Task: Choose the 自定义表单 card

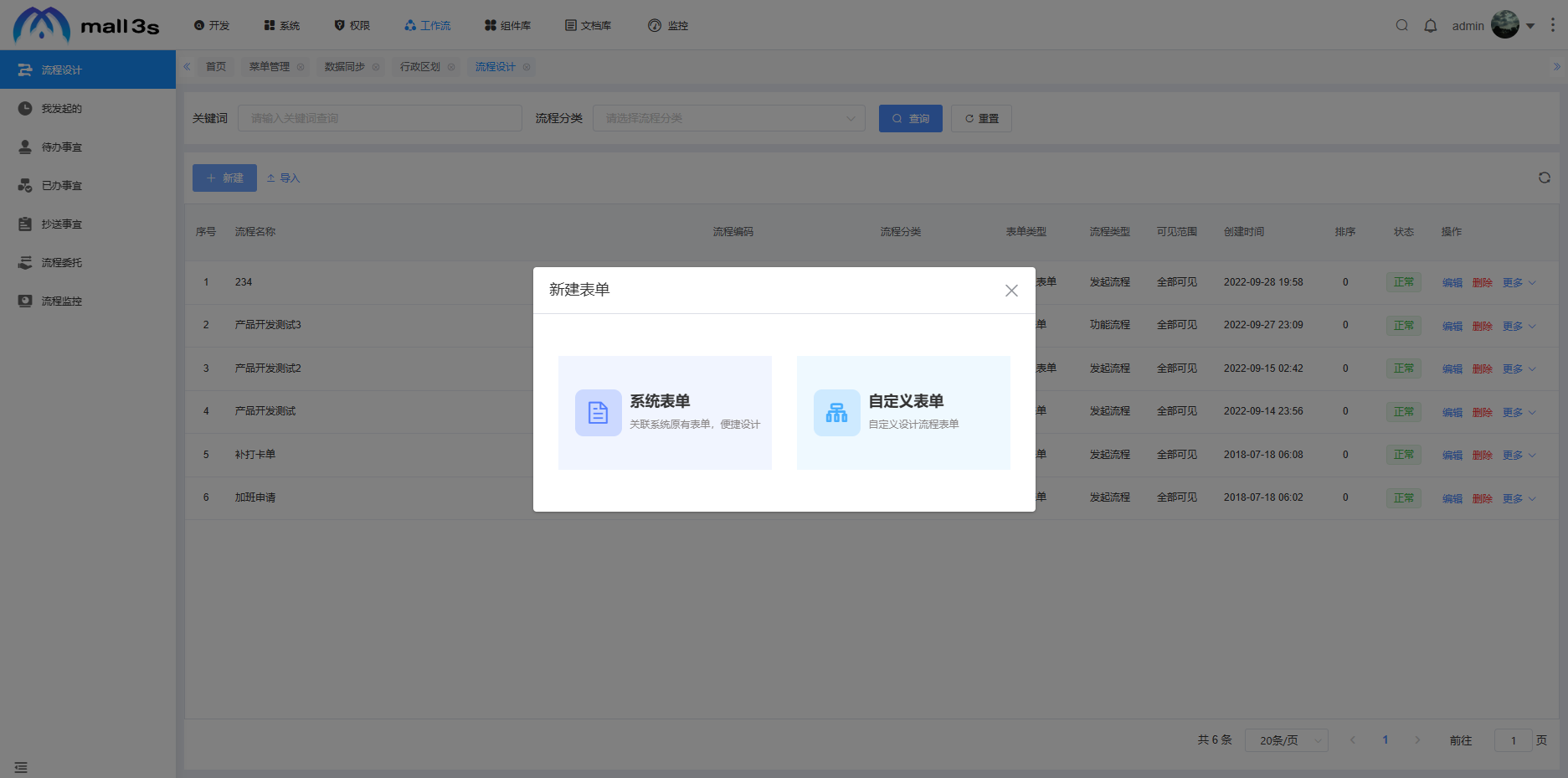Action: point(903,413)
